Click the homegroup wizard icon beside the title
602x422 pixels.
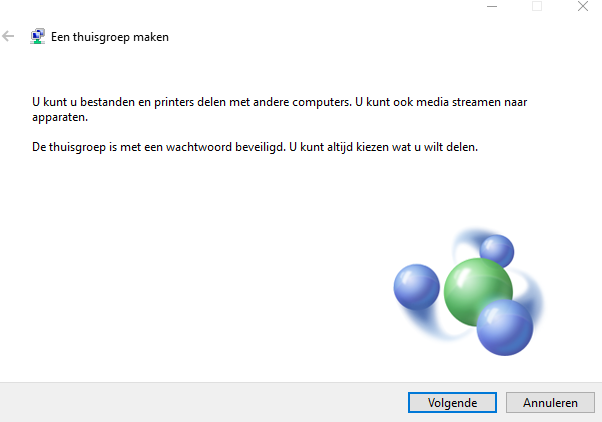click(37, 36)
